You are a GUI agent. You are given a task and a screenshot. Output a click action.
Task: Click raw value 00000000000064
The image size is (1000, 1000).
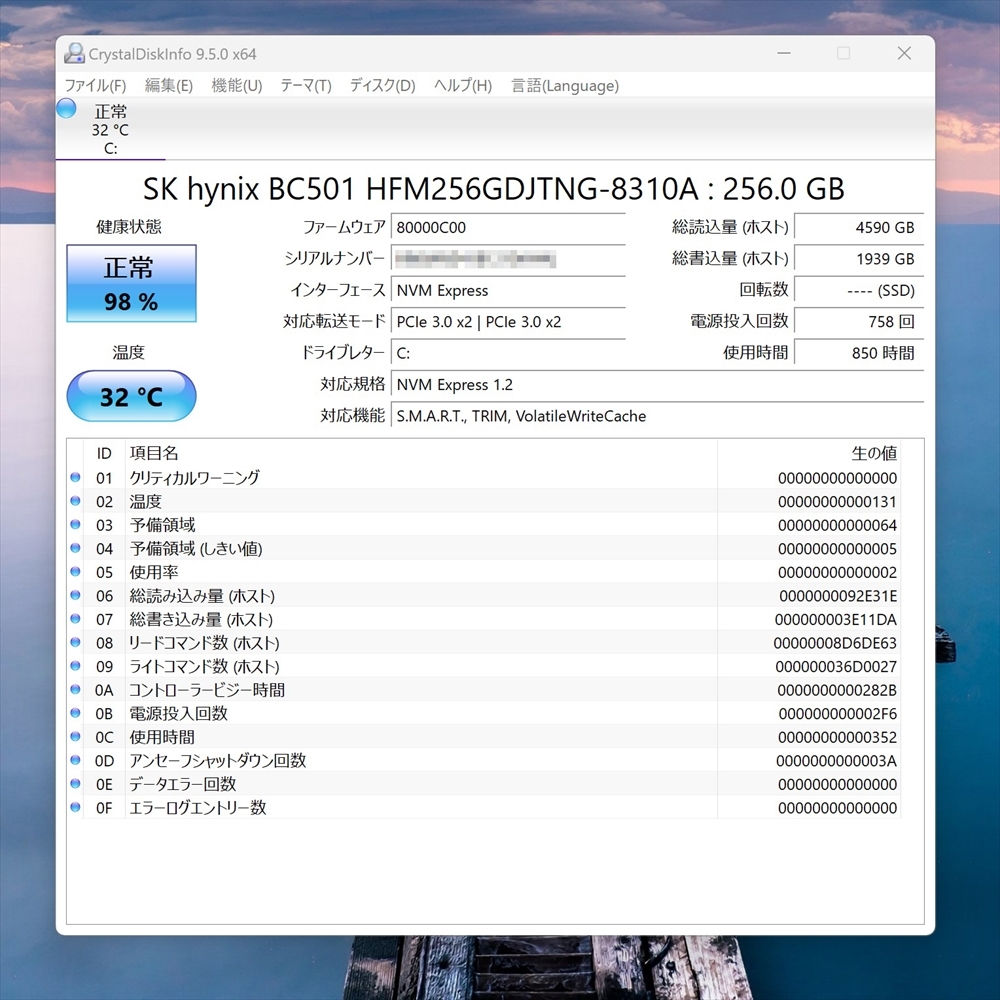tap(837, 526)
